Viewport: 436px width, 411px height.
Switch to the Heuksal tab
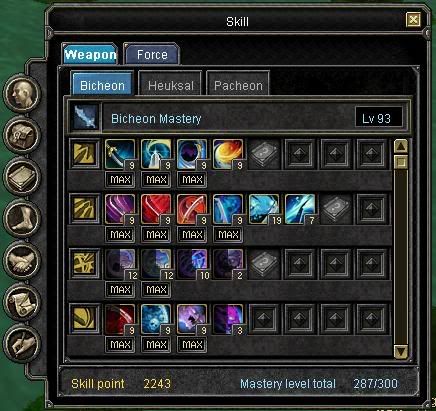tap(170, 85)
